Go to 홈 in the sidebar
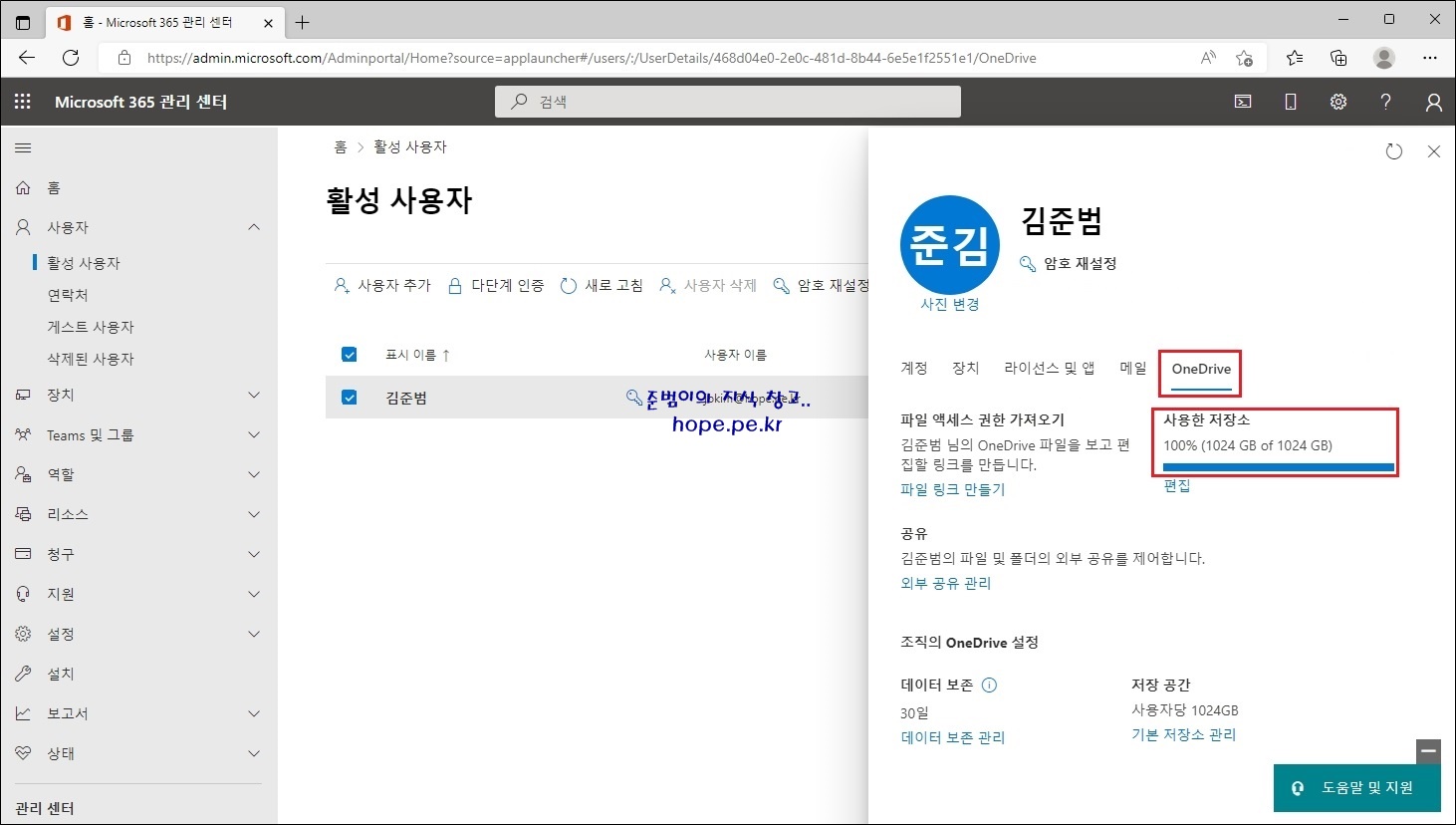The image size is (1456, 825). (54, 187)
